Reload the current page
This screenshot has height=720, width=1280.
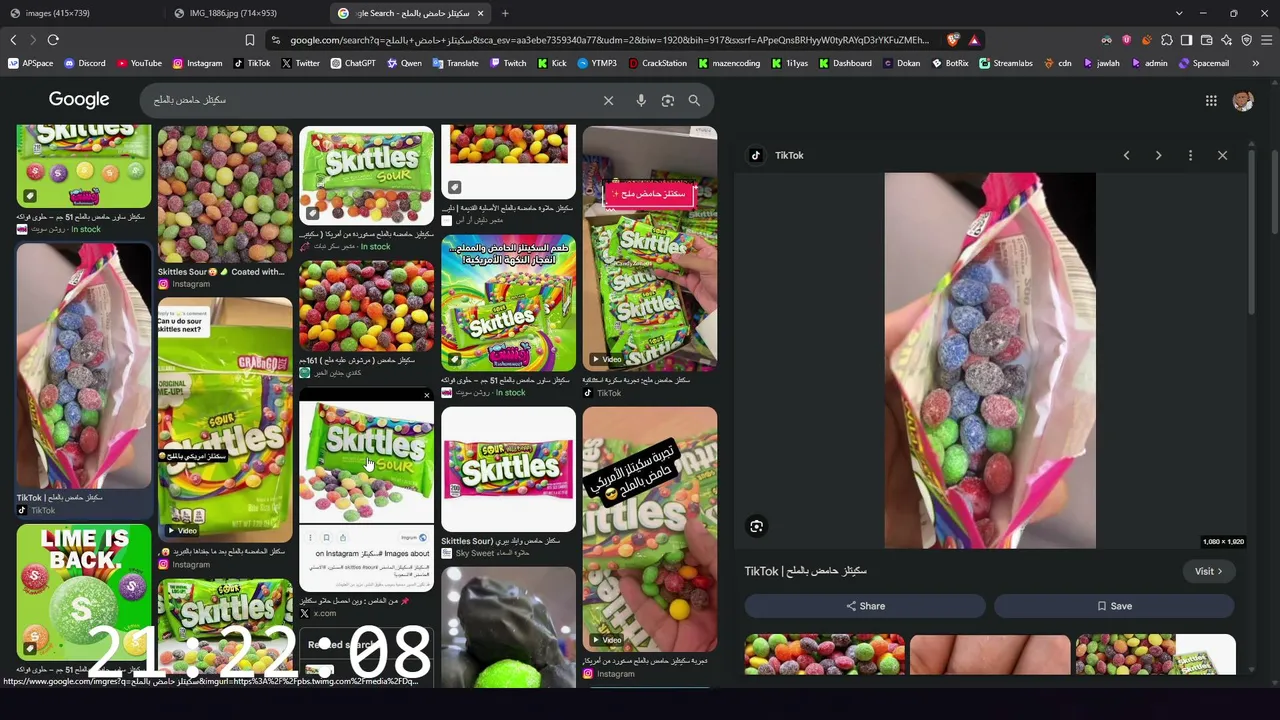click(53, 40)
